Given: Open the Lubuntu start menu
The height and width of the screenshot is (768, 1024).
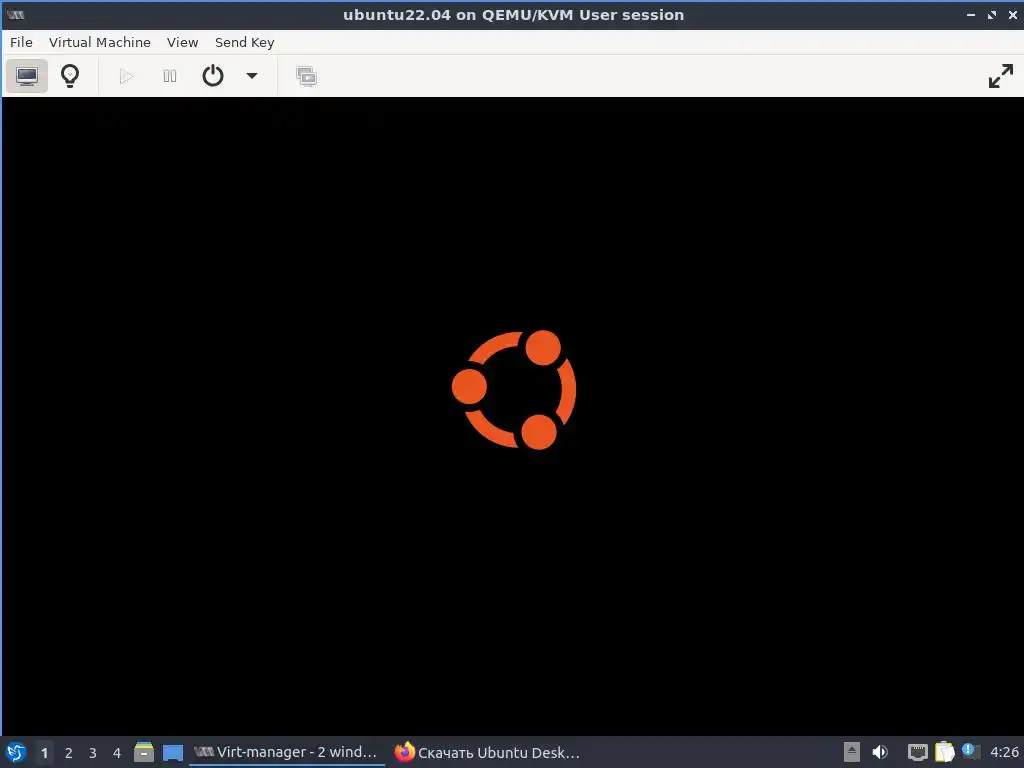Looking at the screenshot, I should 16,752.
